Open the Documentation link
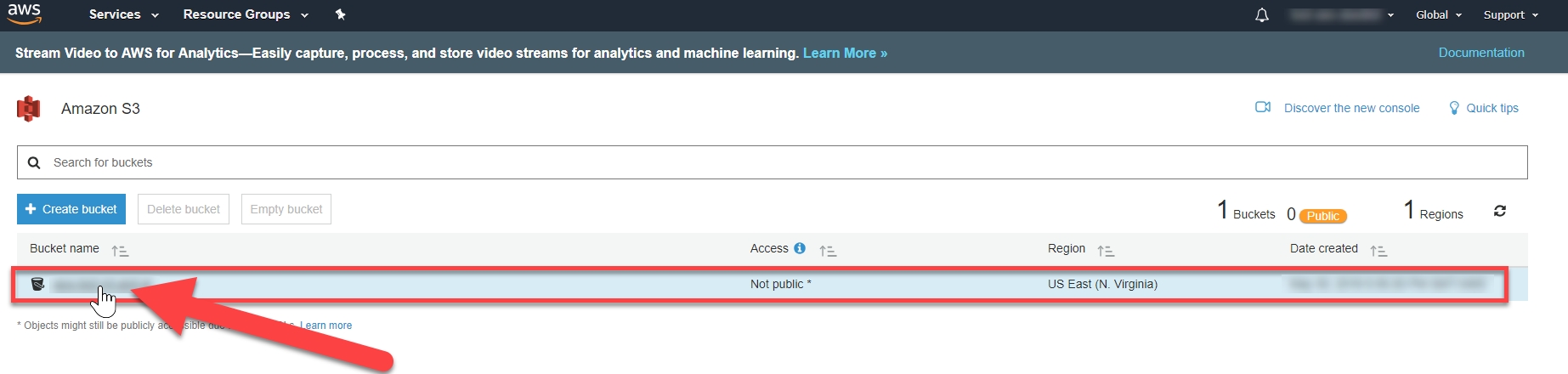1568x374 pixels. [x=1481, y=53]
